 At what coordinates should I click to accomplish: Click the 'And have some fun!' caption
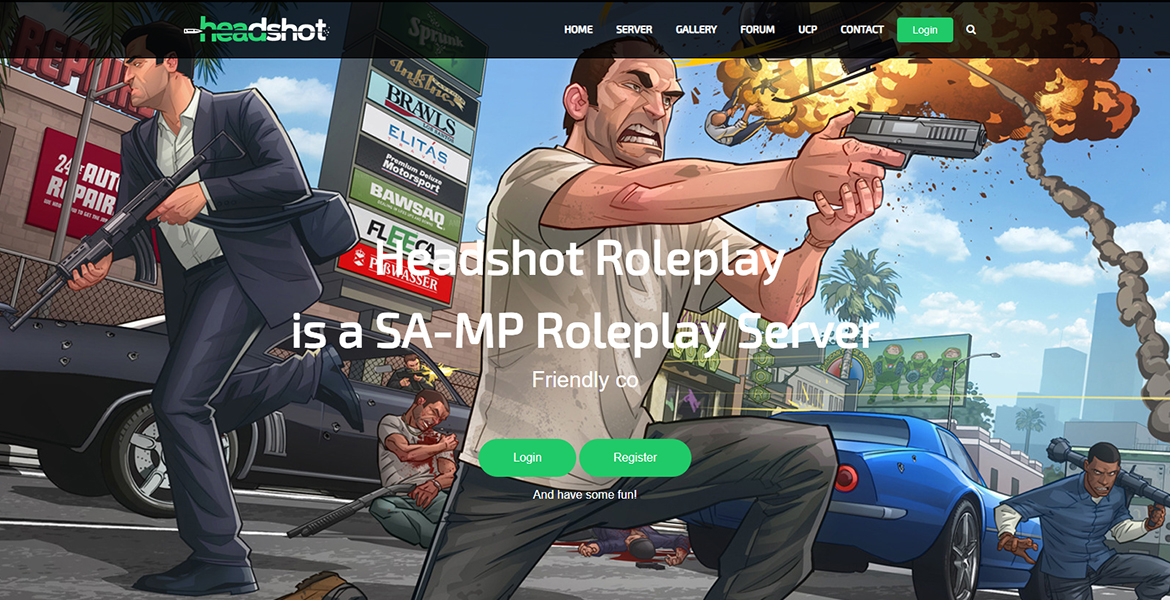585,495
